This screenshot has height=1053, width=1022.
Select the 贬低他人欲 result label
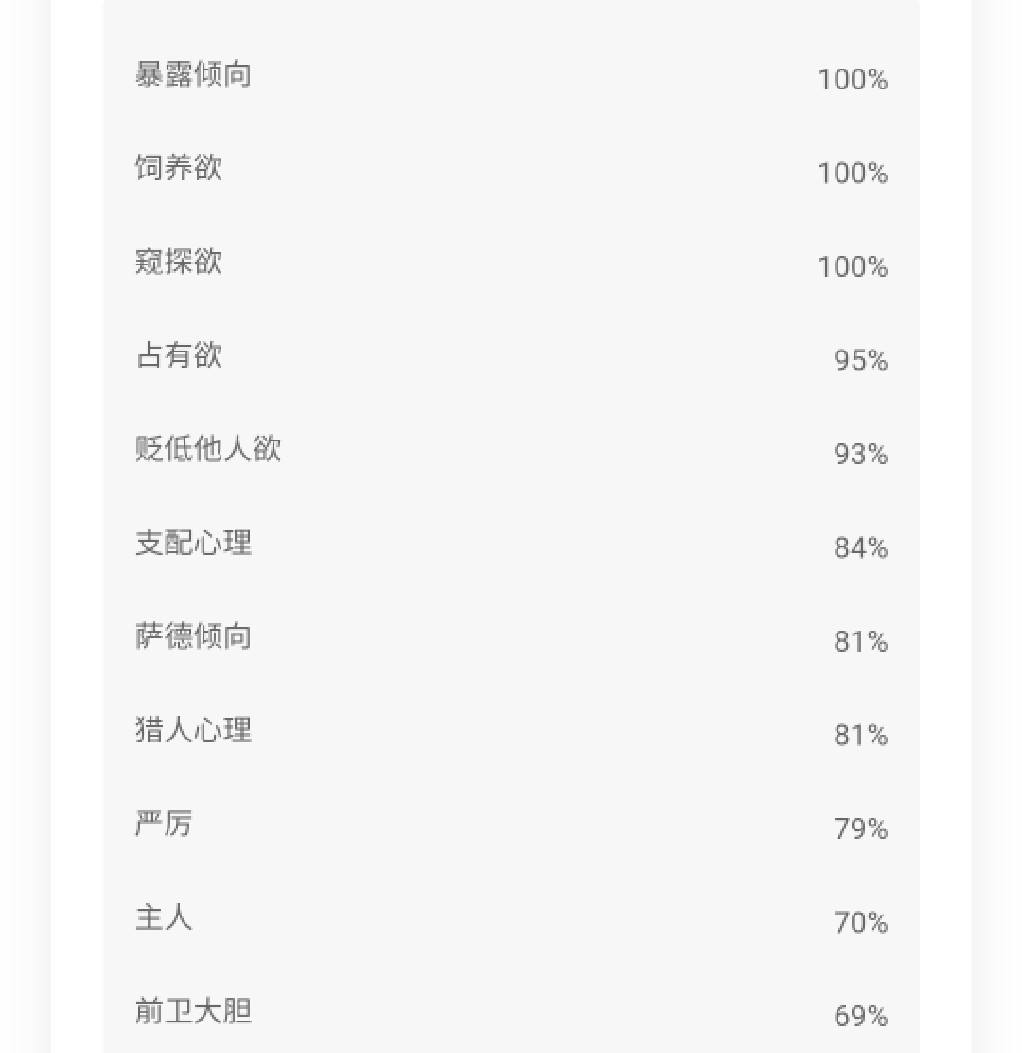pos(208,449)
